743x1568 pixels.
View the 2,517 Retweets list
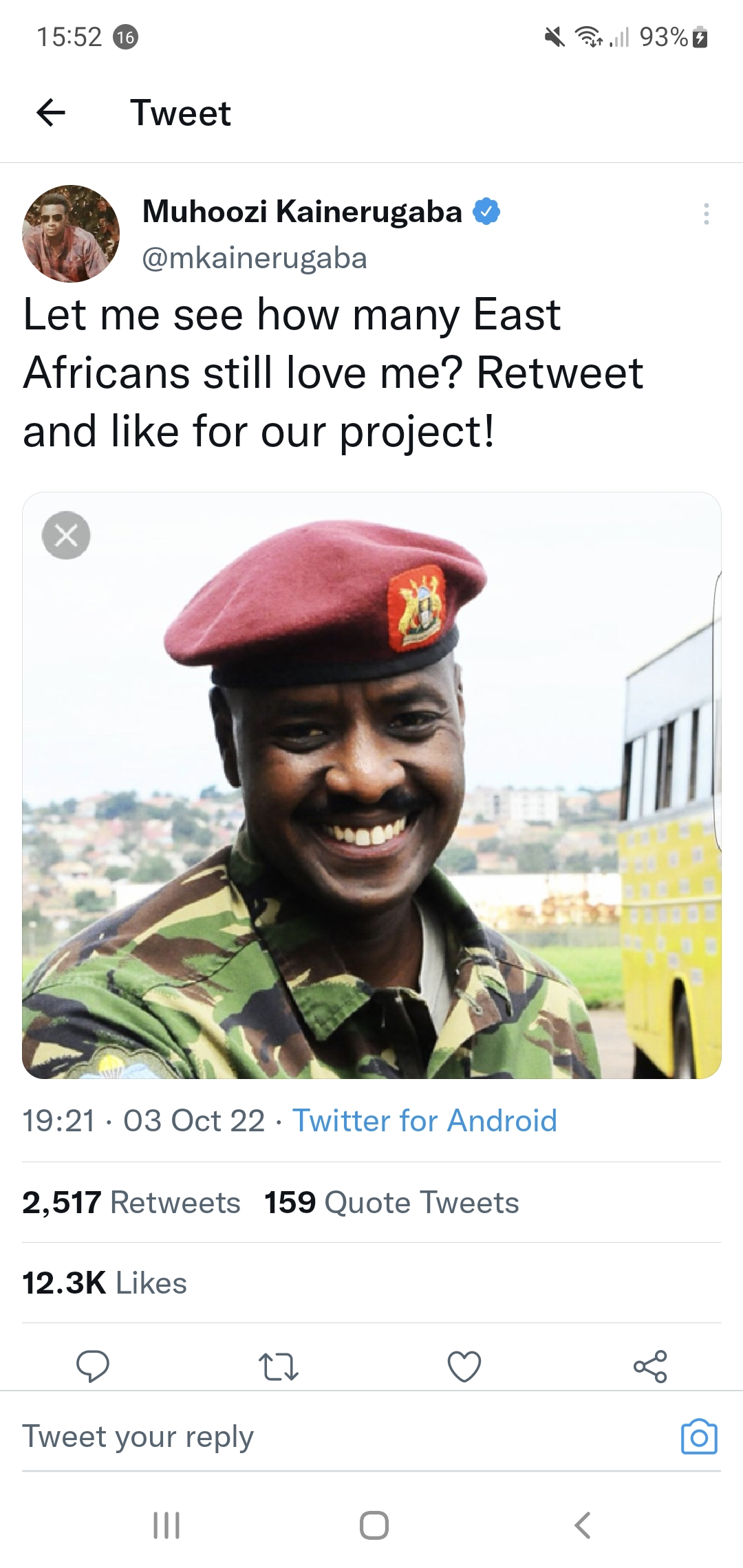point(131,1203)
